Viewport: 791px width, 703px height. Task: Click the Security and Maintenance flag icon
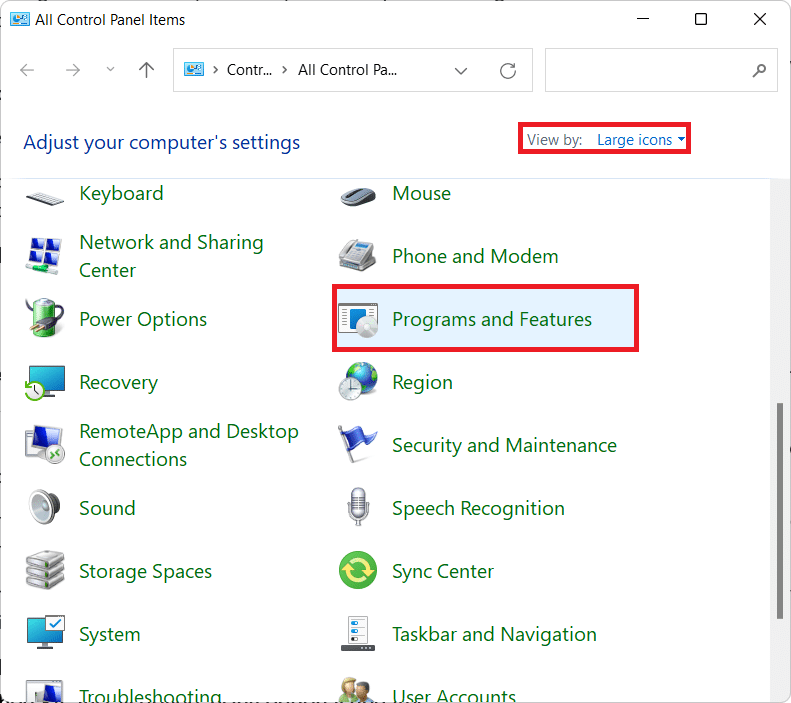point(357,446)
